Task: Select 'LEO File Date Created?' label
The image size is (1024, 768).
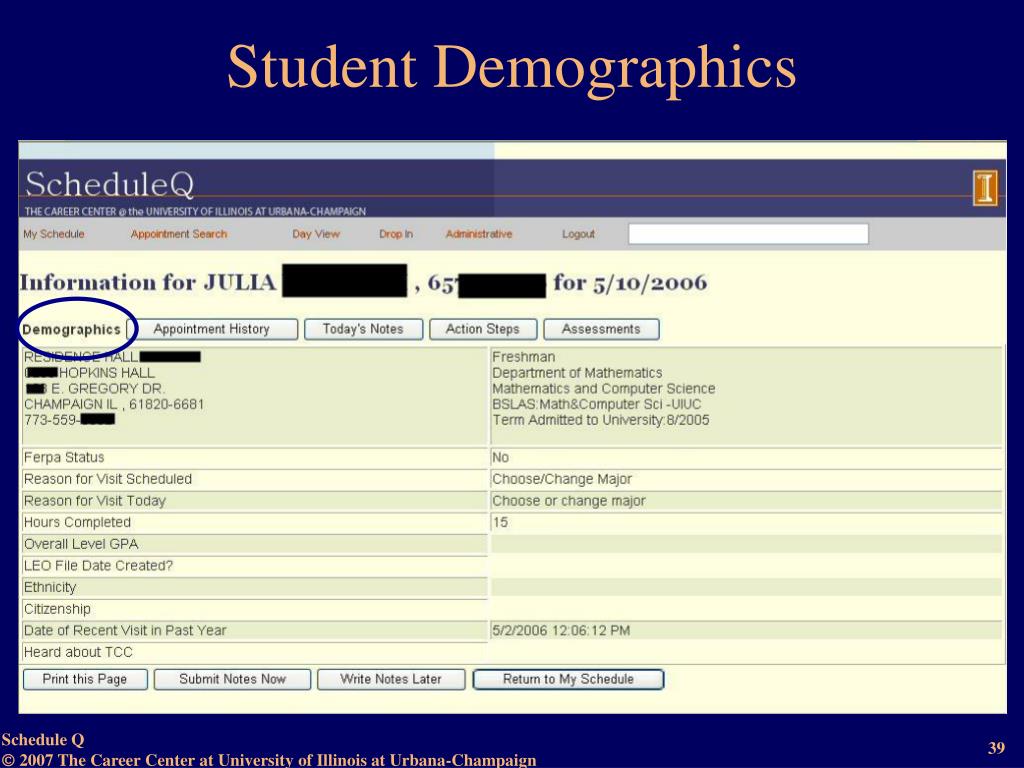Action: pos(98,566)
